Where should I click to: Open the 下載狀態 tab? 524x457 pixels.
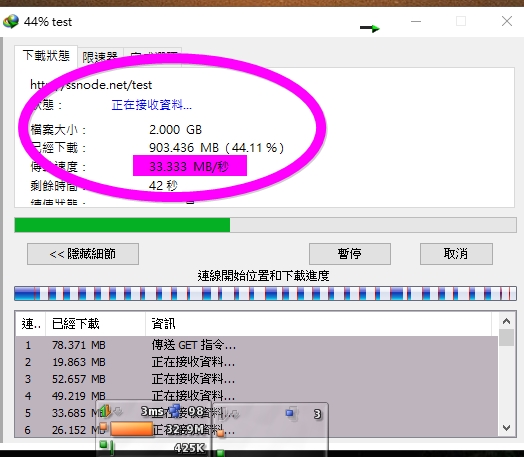pyautogui.click(x=46, y=55)
